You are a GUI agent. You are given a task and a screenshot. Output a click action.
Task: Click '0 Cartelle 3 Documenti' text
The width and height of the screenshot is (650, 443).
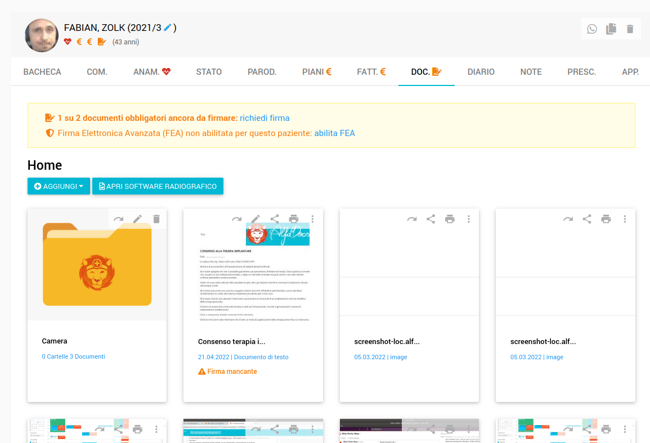pyautogui.click(x=73, y=356)
